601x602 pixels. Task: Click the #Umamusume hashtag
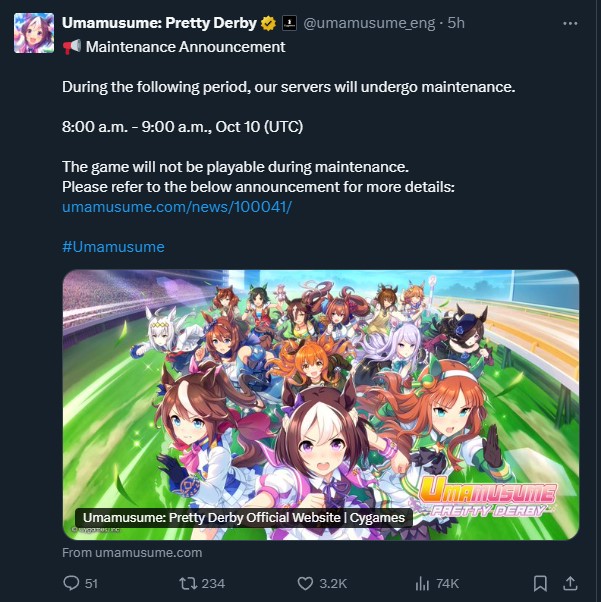coord(113,246)
